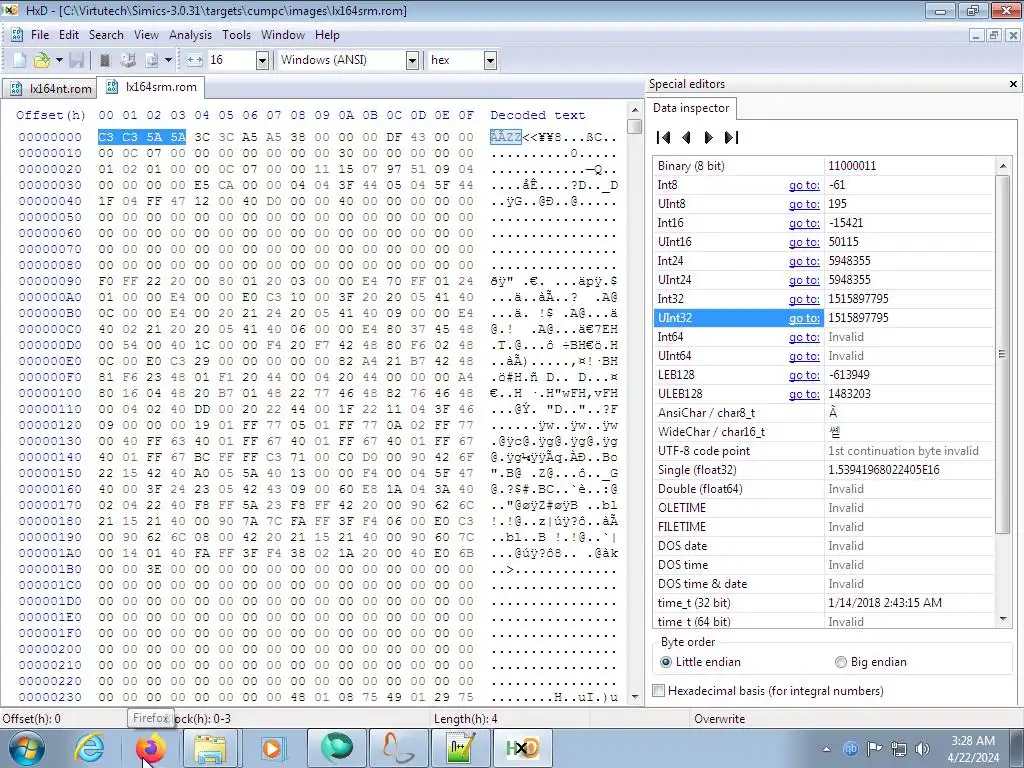The image size is (1024, 768).
Task: Open the View menu
Action: point(146,35)
